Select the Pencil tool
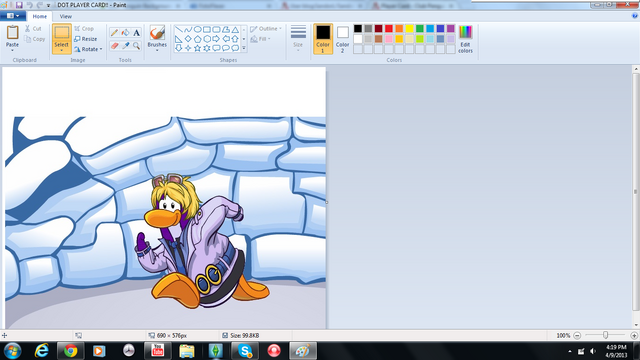640x360 pixels. point(114,33)
